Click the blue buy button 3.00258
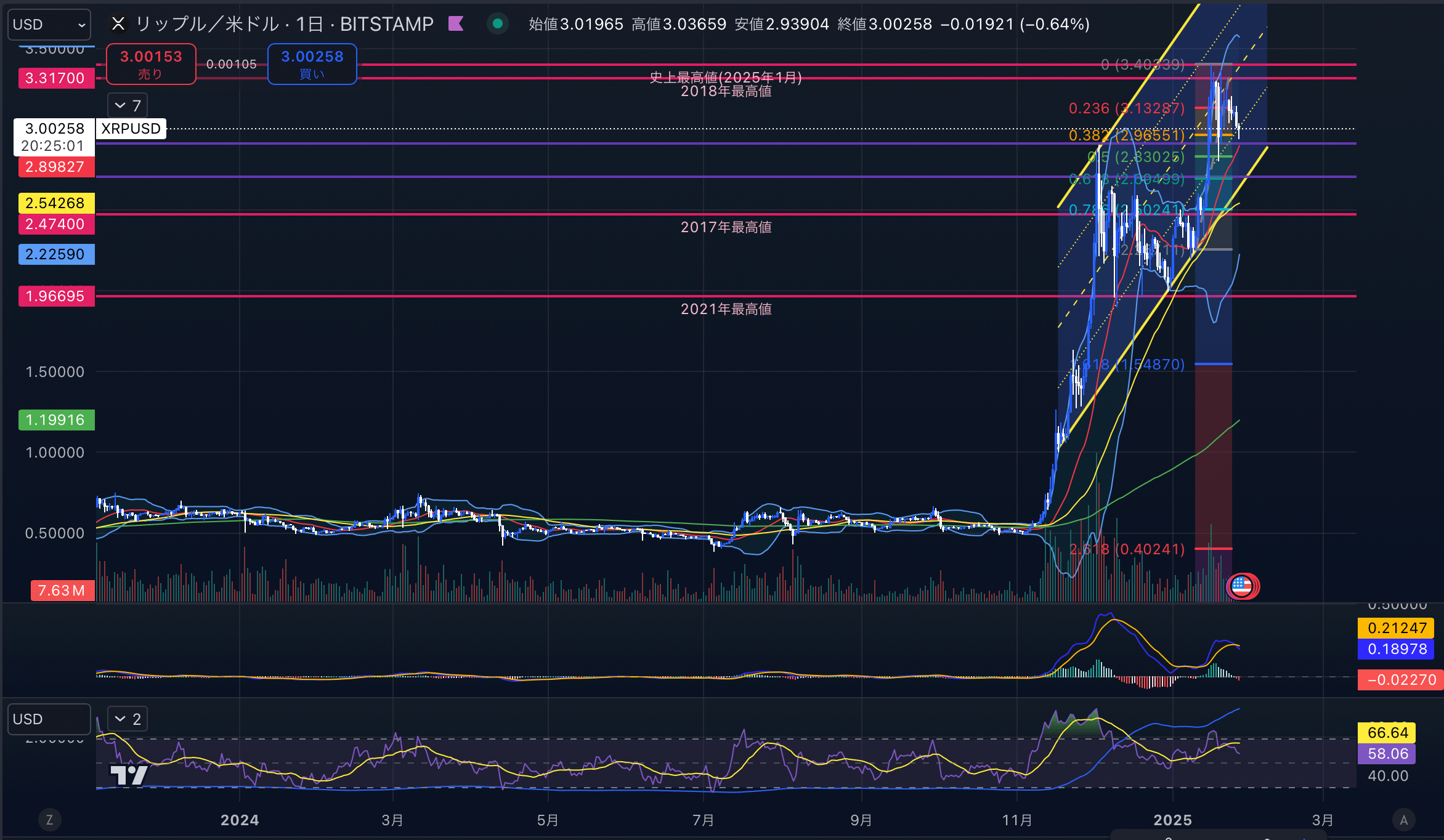Viewport: 1444px width, 840px height. [312, 64]
